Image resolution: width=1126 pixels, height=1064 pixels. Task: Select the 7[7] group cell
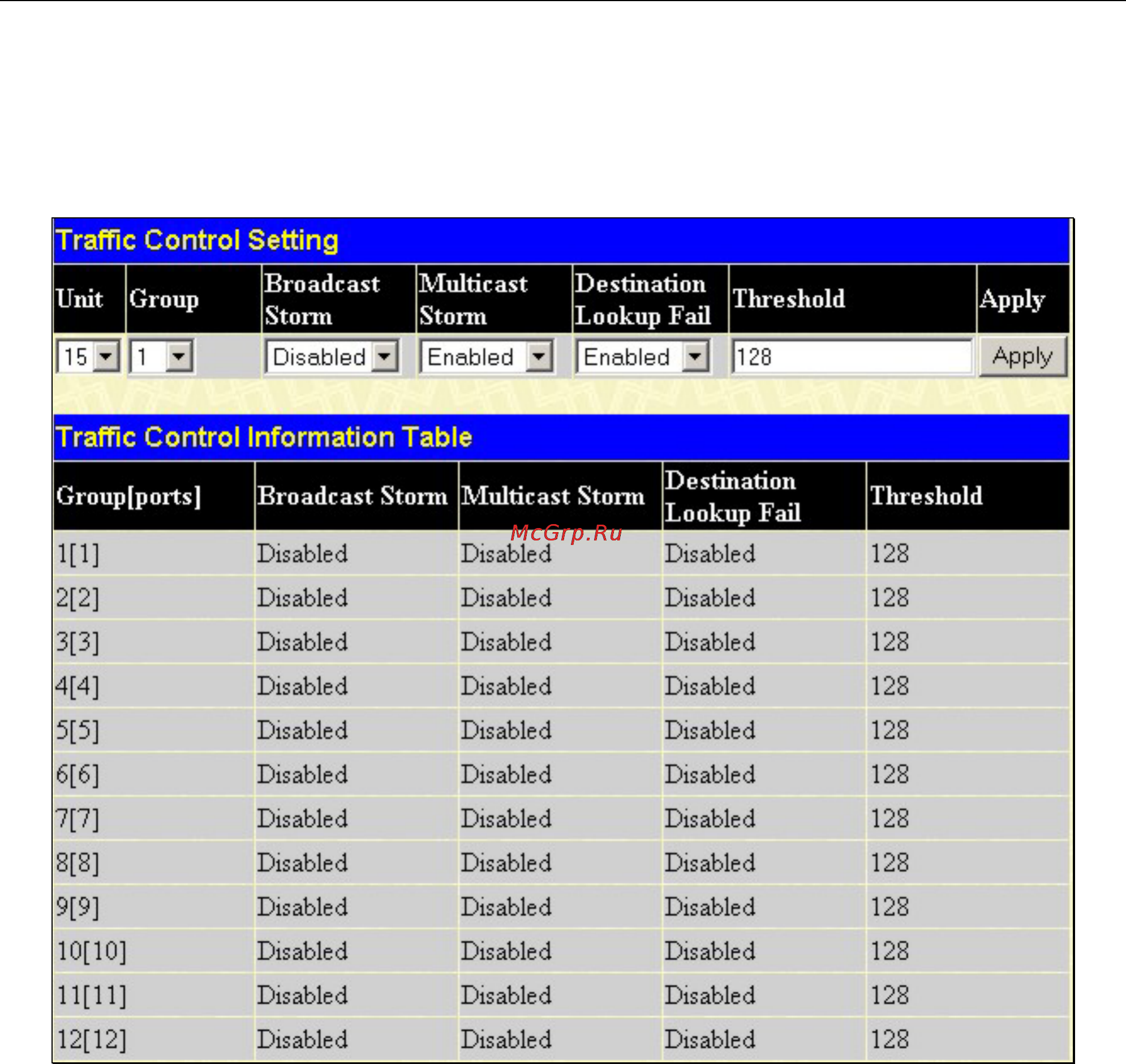(x=154, y=818)
